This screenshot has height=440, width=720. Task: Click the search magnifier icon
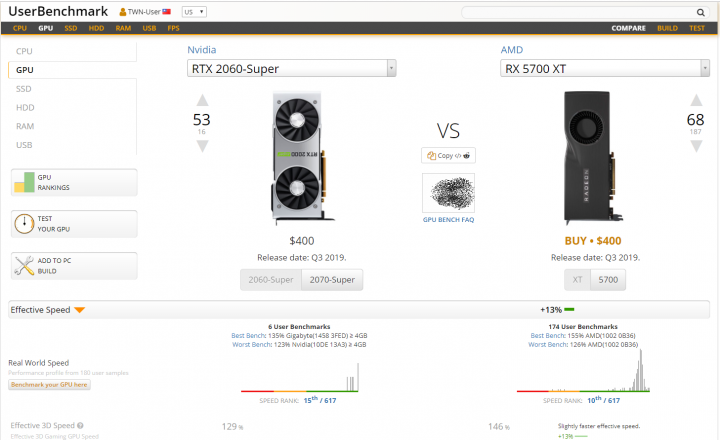(700, 12)
